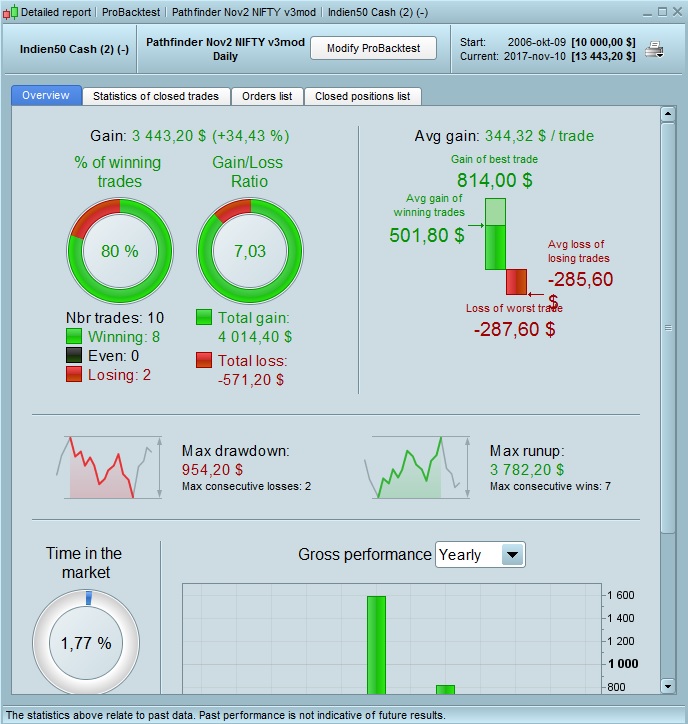The width and height of the screenshot is (688, 724).
Task: Click the candlestick app icon in the title bar
Action: [x=10, y=12]
